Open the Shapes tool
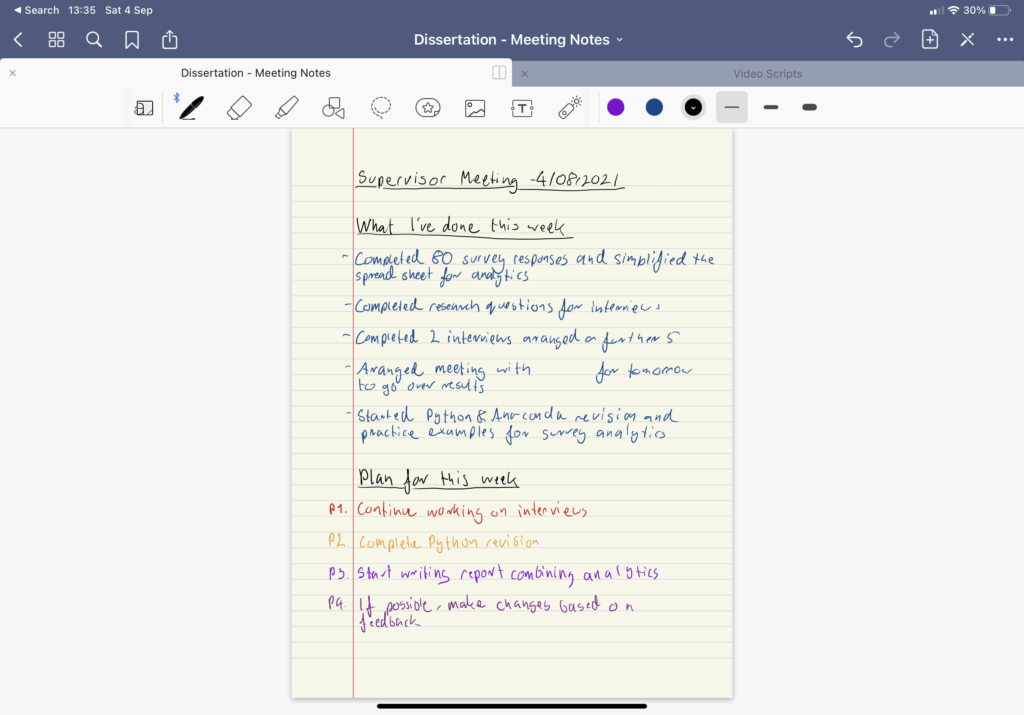The image size is (1024, 715). pyautogui.click(x=333, y=107)
